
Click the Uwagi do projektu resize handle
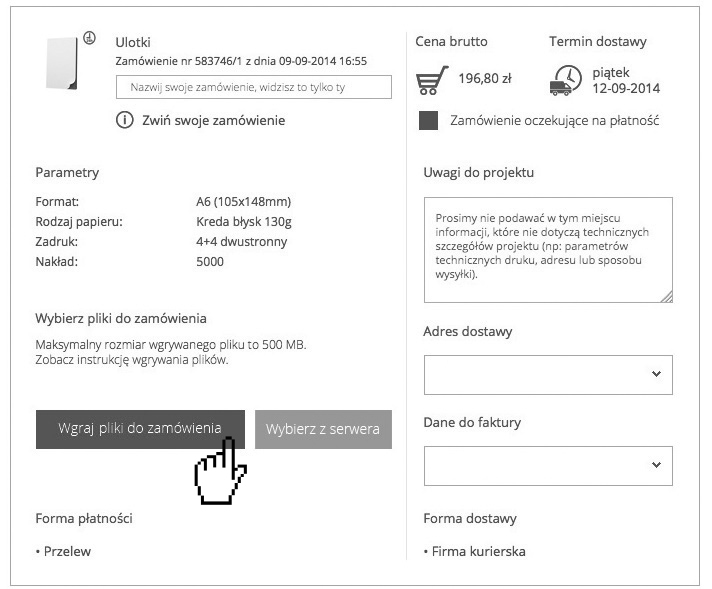click(666, 295)
